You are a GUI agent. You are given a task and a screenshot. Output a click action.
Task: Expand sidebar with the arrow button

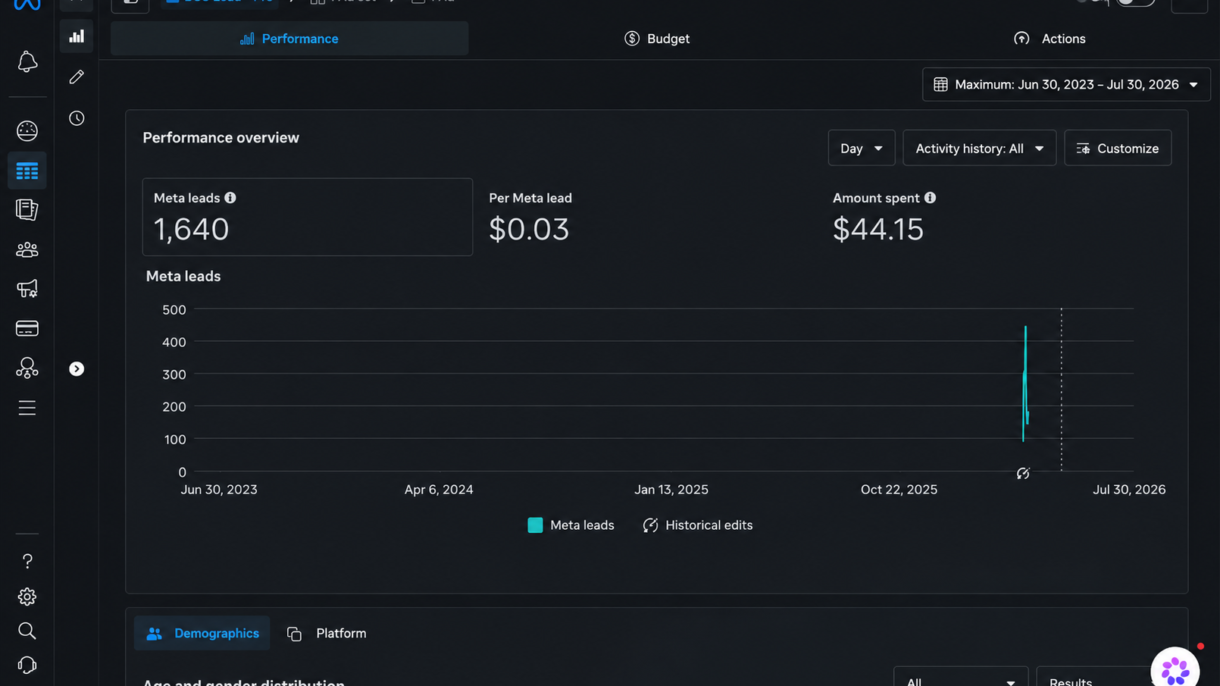(x=77, y=369)
